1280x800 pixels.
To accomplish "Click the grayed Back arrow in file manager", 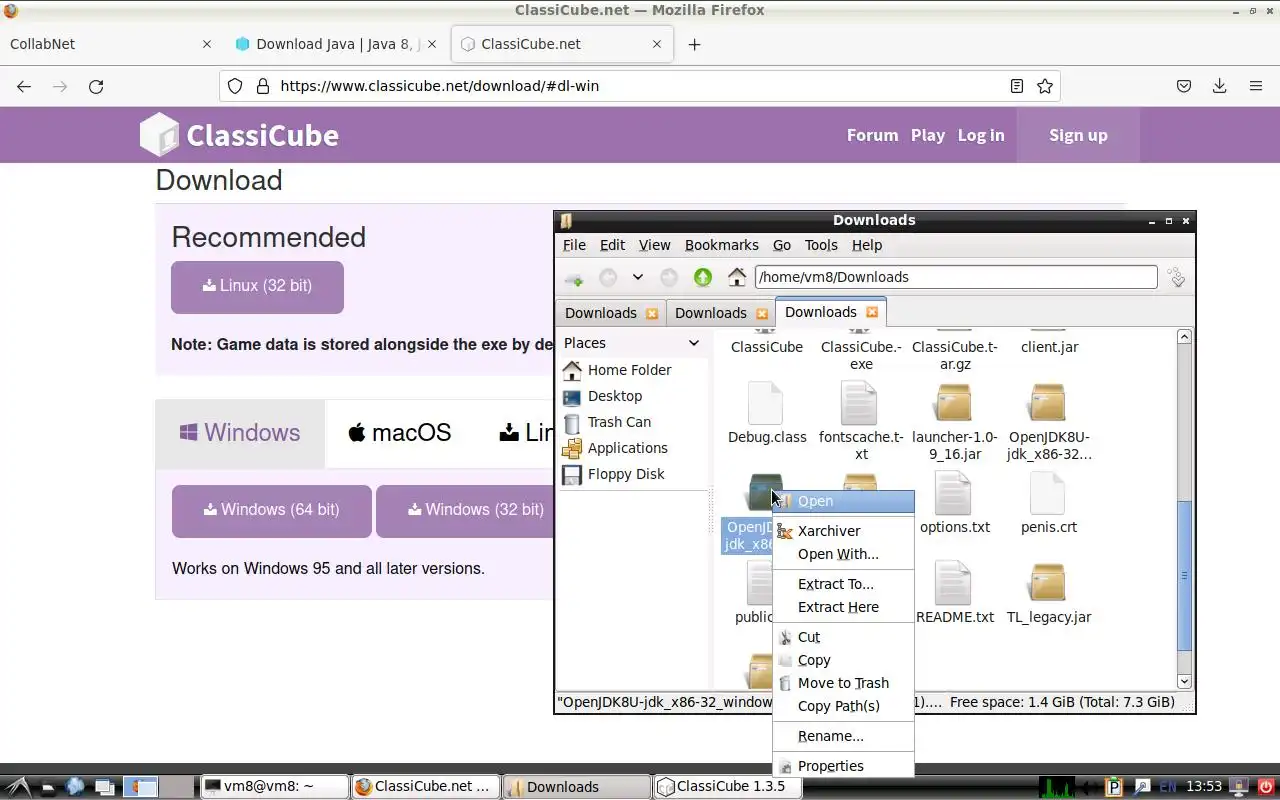I will [608, 277].
